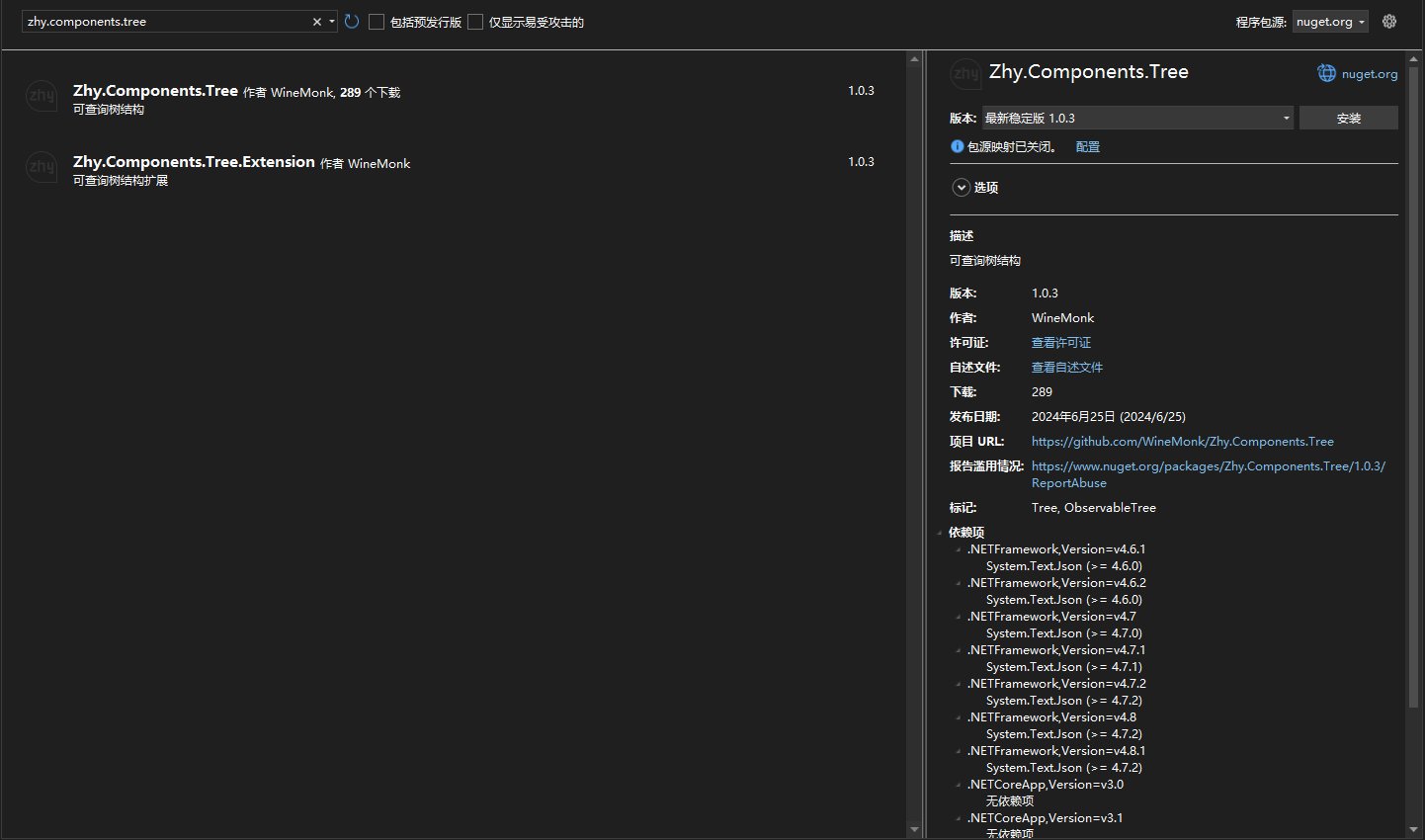
Task: Collapse .NETFramework v4.8 dependency node
Action: pos(958,717)
